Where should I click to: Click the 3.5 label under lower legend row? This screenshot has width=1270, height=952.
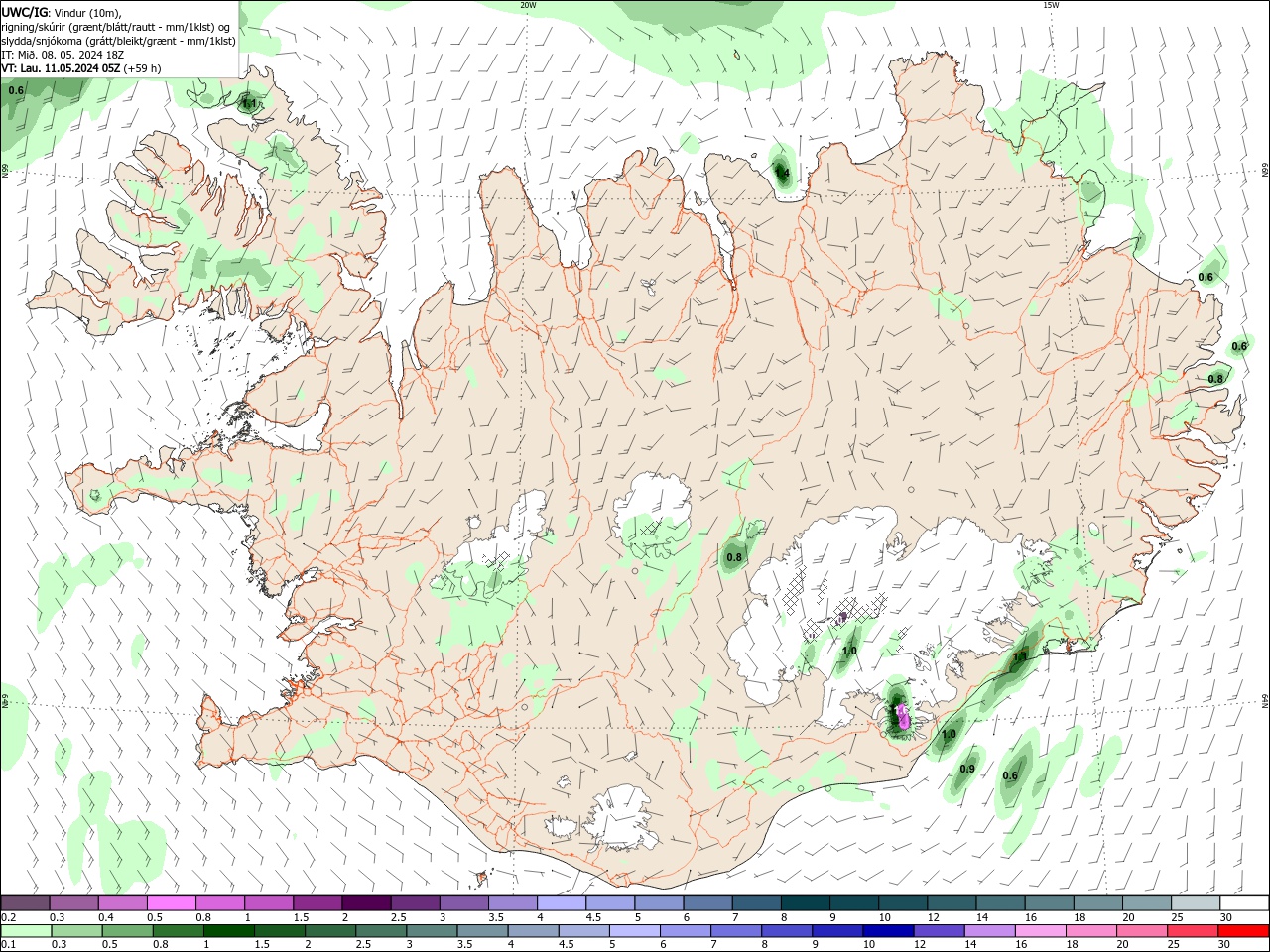click(x=464, y=945)
